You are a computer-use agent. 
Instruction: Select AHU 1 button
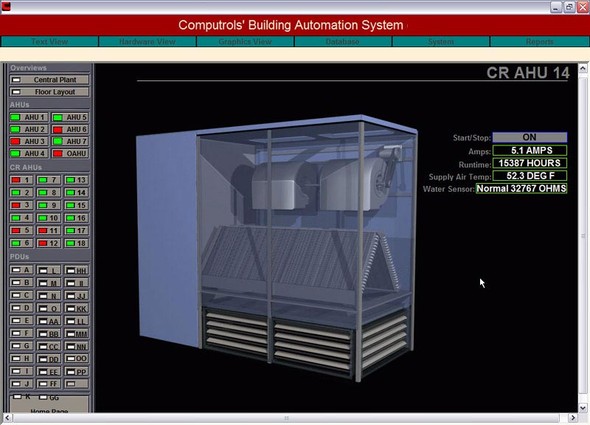(x=29, y=117)
